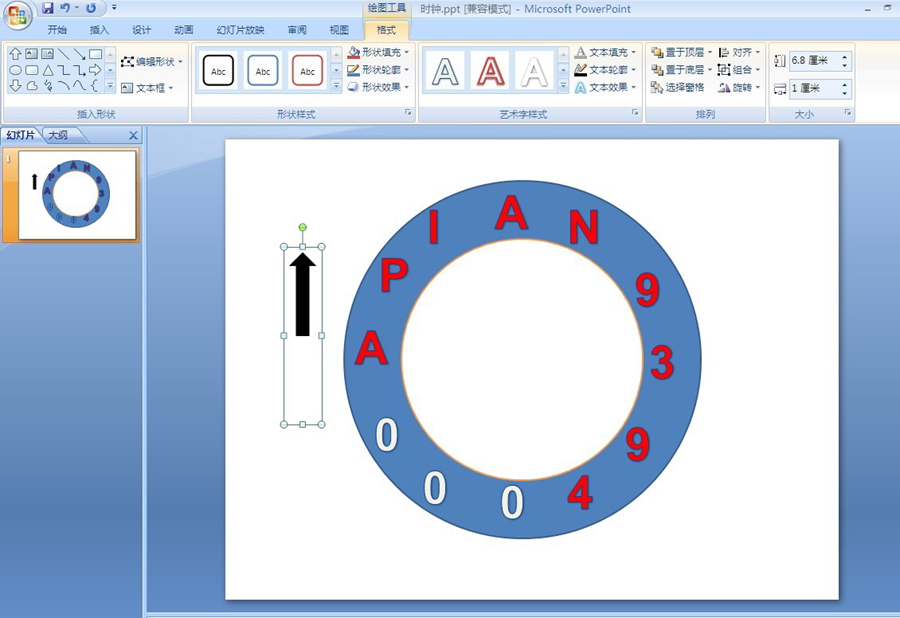Pick the right block arrow shape
This screenshot has width=900, height=618.
(95, 70)
